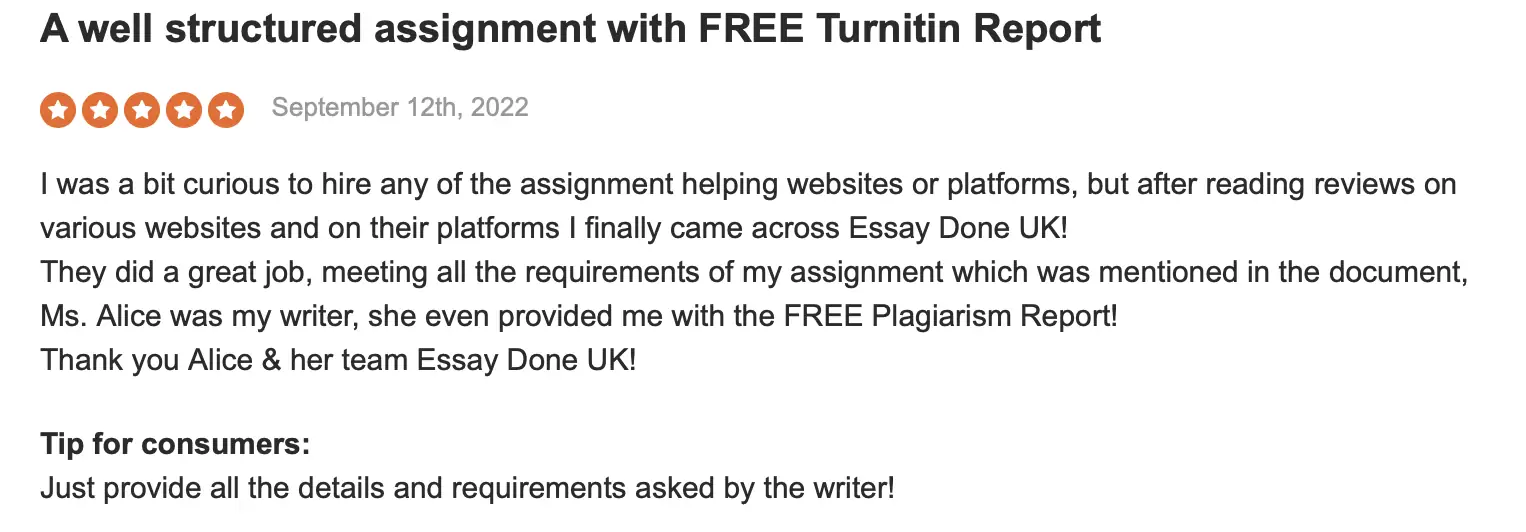Click the tip line about details and requirements
The width and height of the screenshot is (1526, 532).
point(467,489)
